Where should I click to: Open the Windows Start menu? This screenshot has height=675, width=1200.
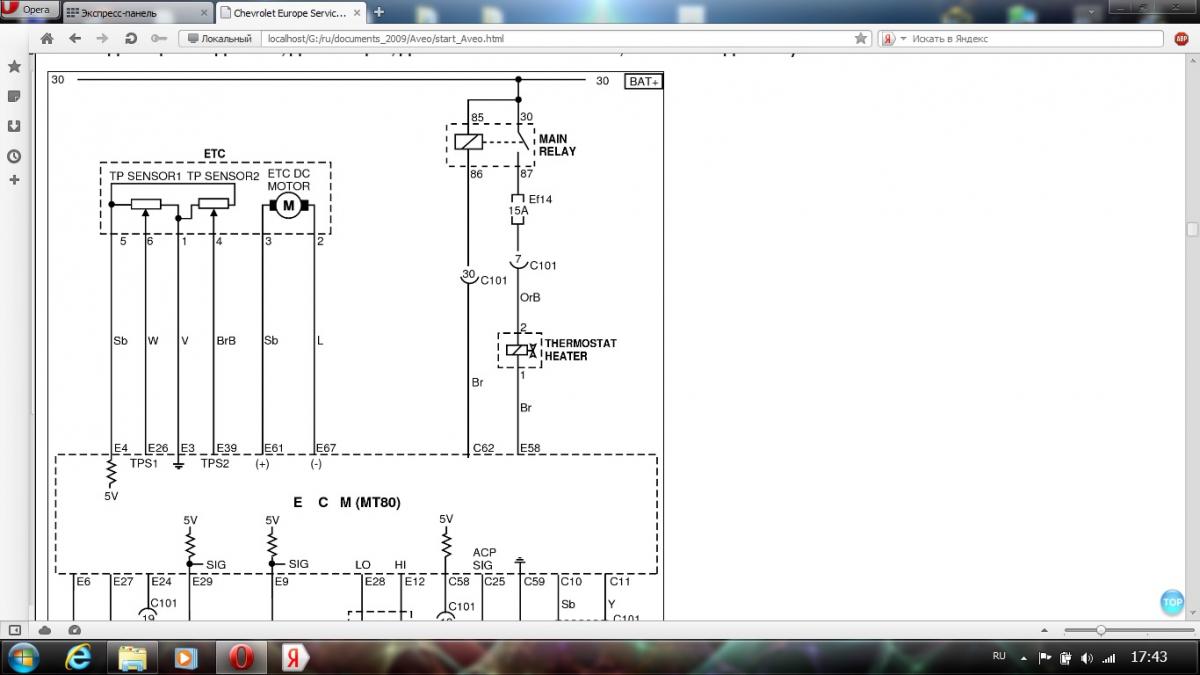coord(23,657)
